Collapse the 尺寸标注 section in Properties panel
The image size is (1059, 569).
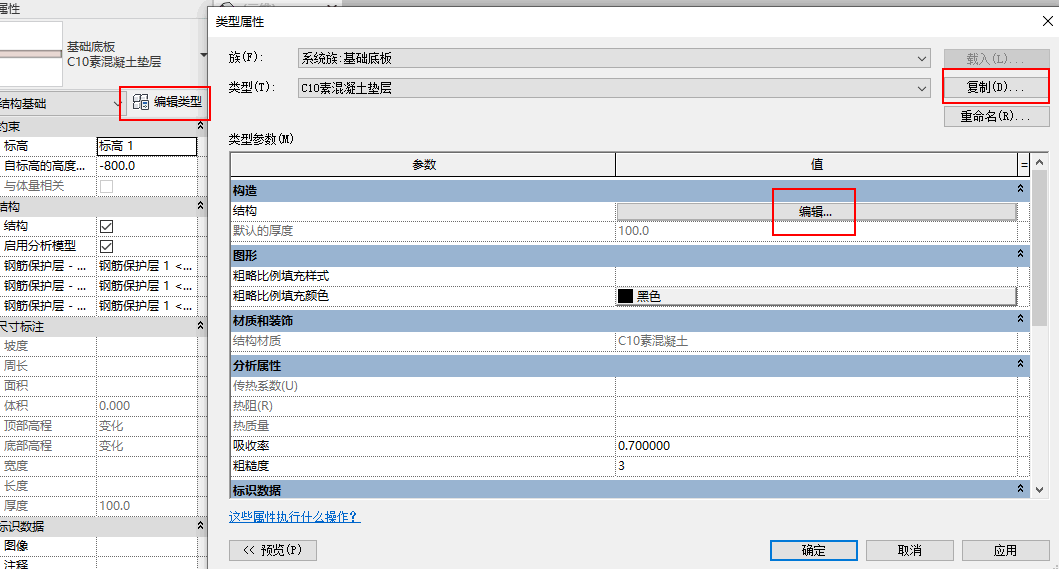[200, 326]
